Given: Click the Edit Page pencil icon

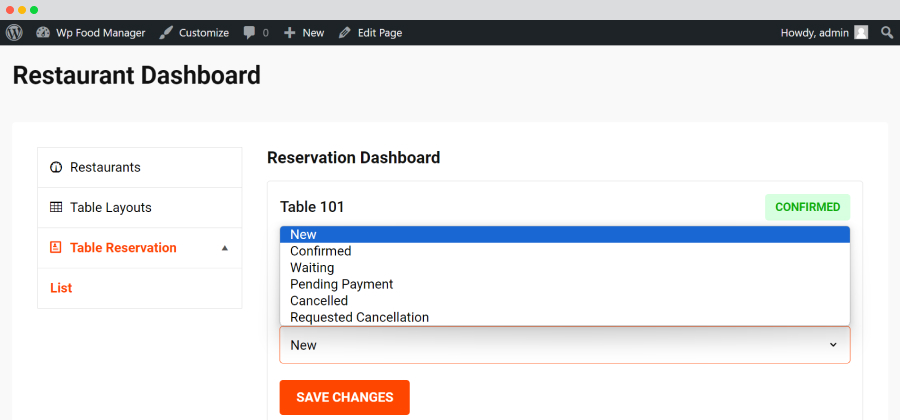Looking at the screenshot, I should 344,33.
